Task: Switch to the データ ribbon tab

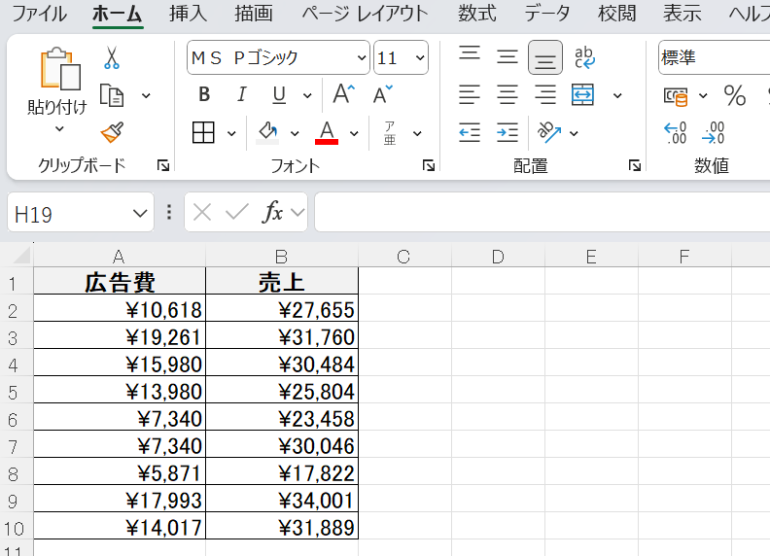Action: pos(547,14)
